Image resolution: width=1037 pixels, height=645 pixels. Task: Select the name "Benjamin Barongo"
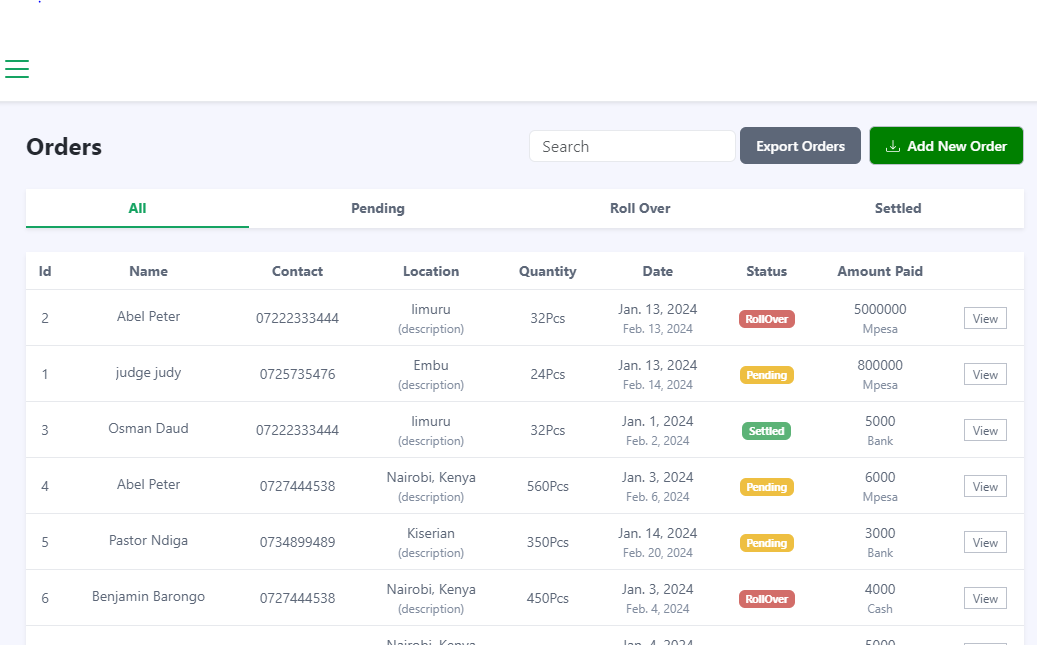[148, 596]
